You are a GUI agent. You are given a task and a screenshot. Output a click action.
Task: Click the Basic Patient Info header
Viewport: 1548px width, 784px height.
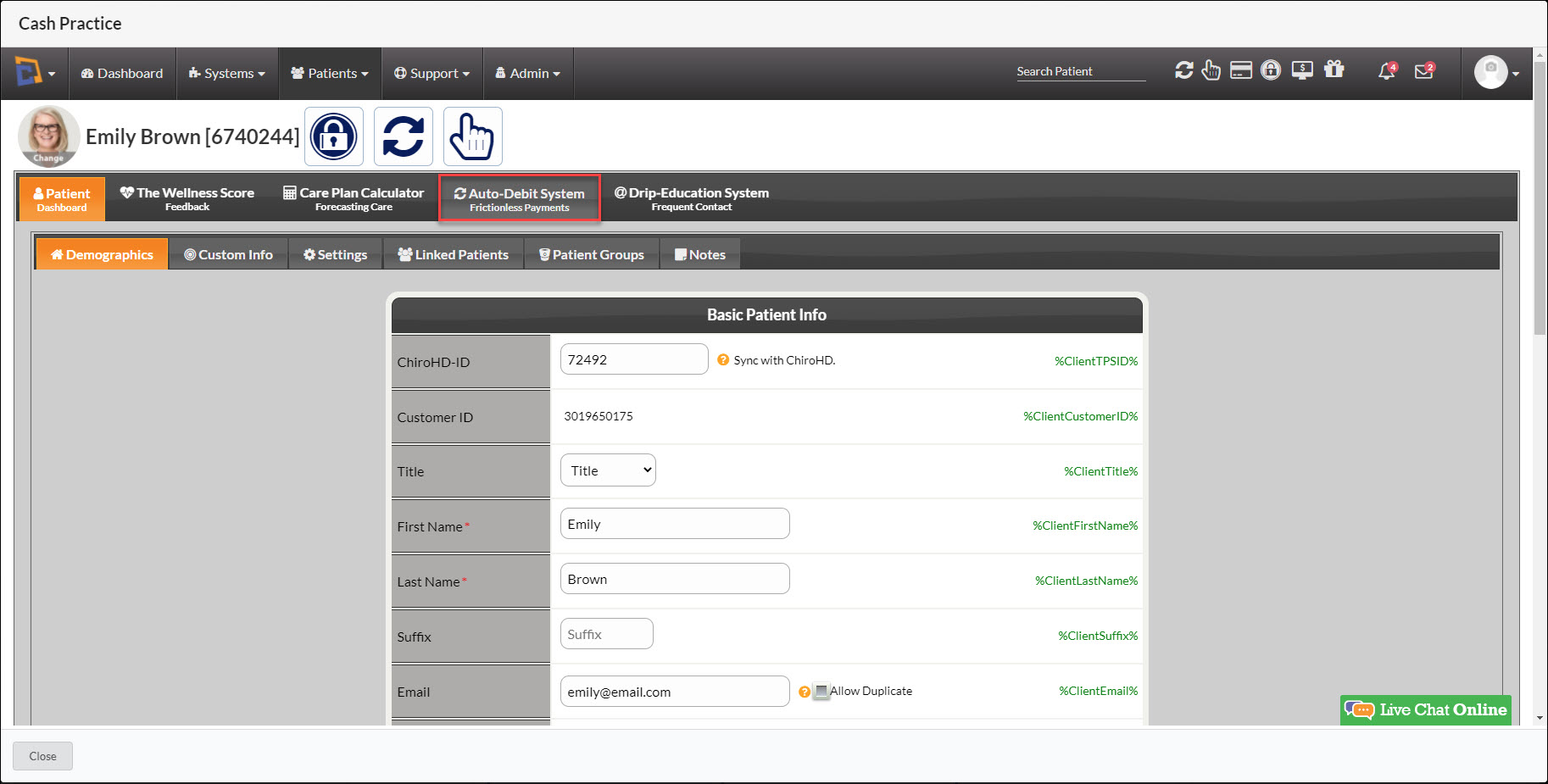(767, 314)
